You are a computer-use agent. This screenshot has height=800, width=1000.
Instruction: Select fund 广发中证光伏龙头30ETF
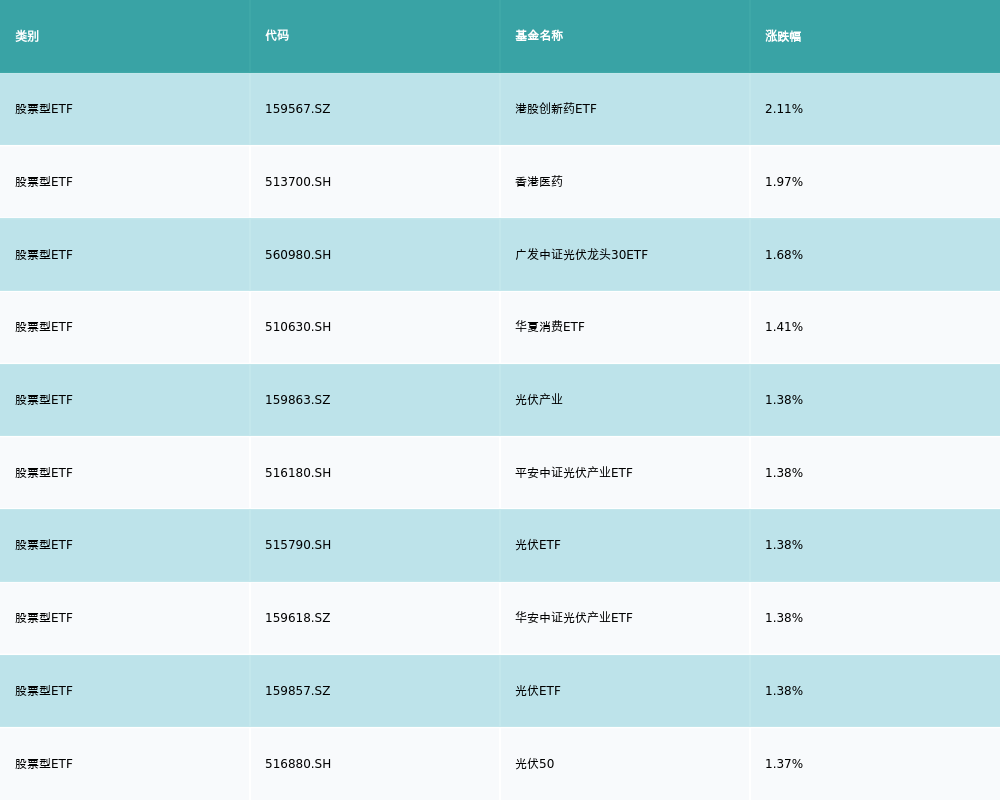[x=581, y=255]
